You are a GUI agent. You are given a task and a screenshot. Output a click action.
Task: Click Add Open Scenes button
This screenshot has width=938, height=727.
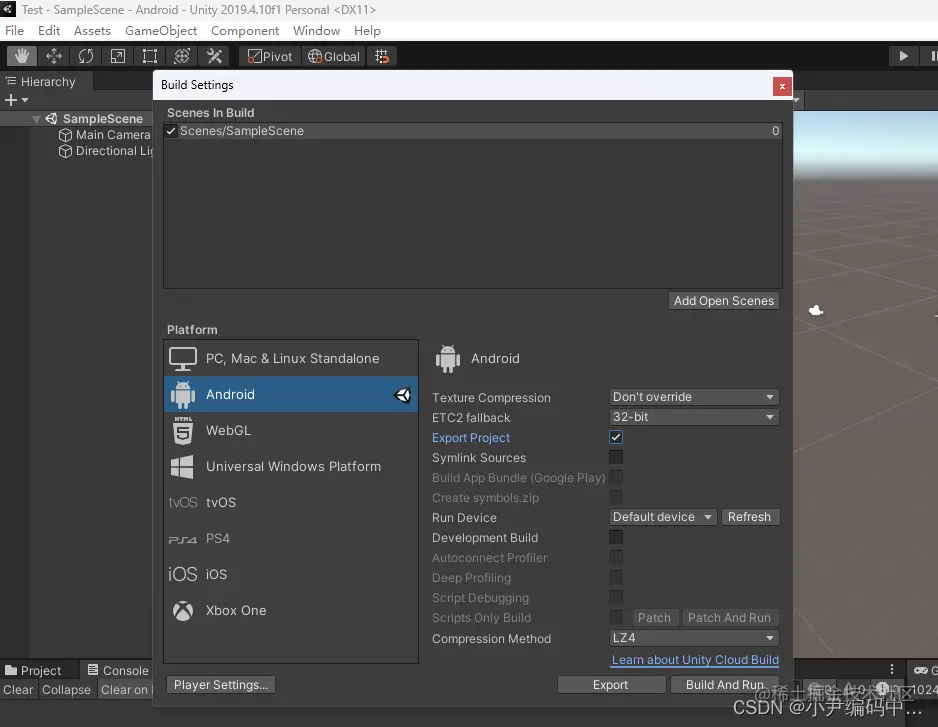click(724, 300)
